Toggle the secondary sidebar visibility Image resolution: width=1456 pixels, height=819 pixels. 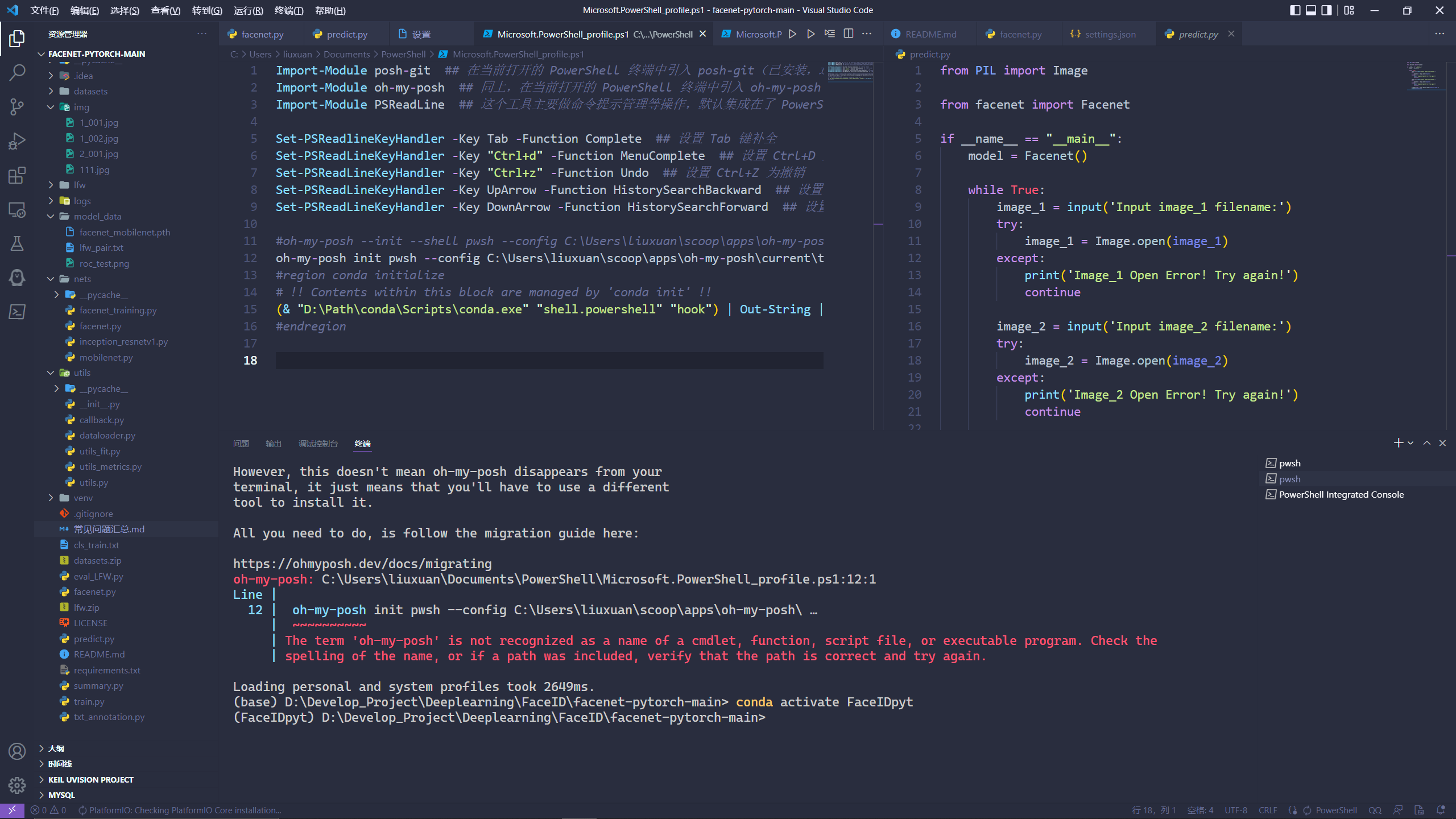tap(1326, 10)
